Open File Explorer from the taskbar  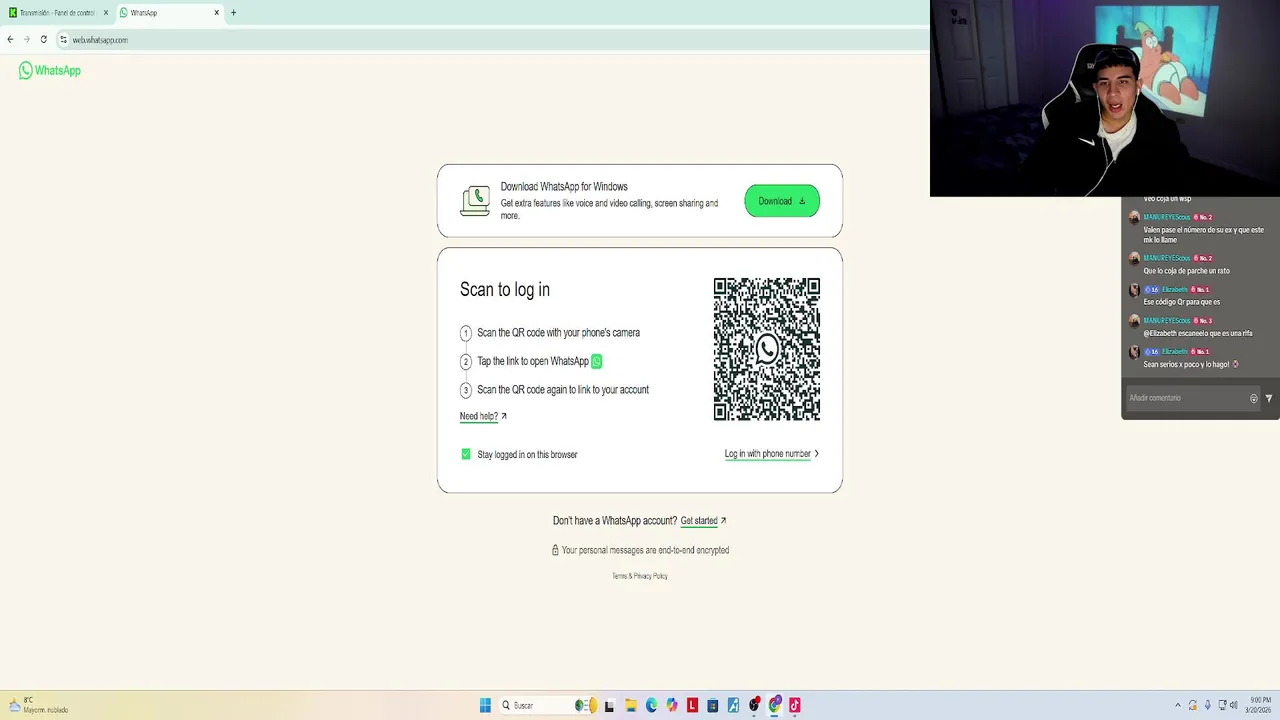pos(631,705)
